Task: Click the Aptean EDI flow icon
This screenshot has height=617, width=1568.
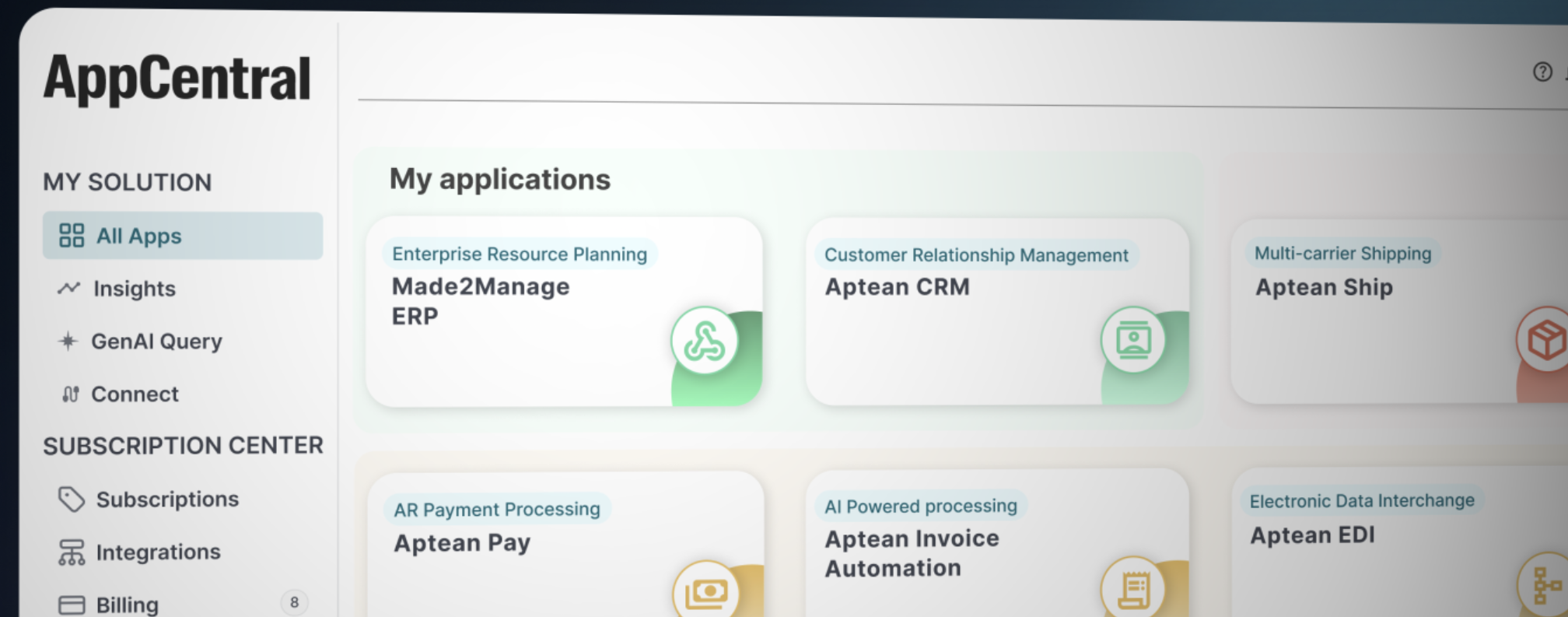Action: (x=1545, y=585)
